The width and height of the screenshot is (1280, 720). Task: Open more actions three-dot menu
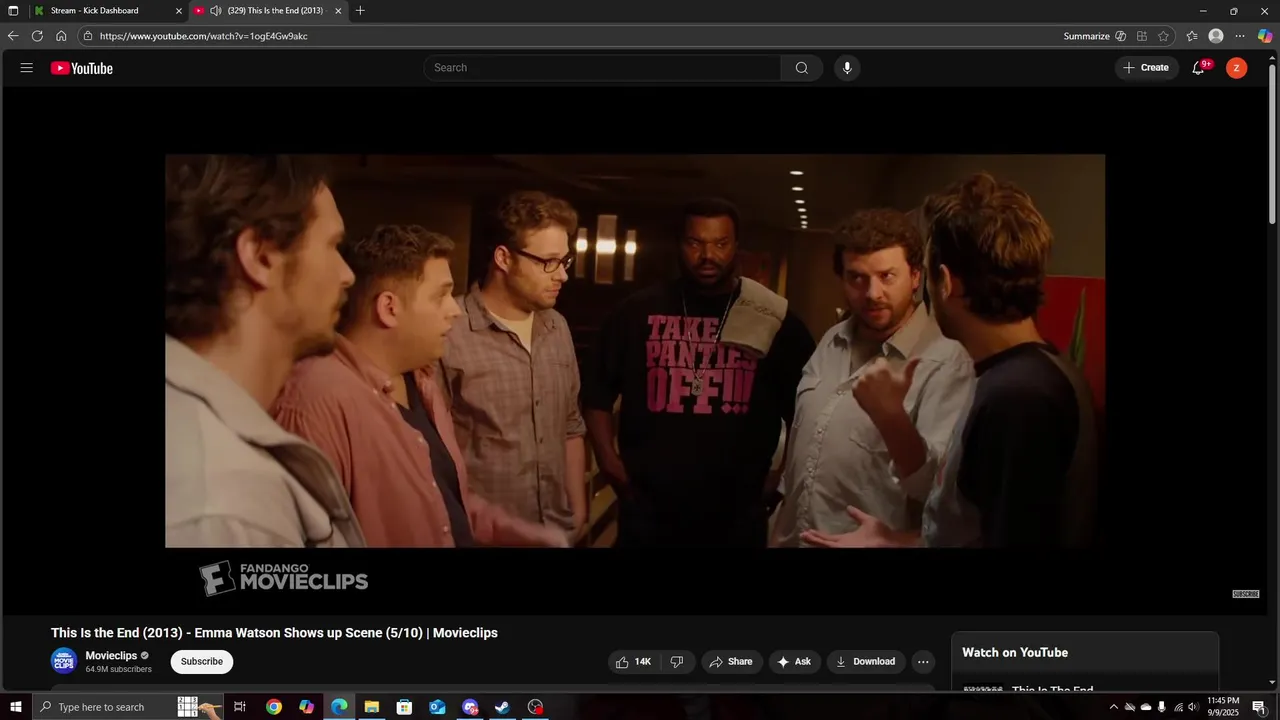pyautogui.click(x=923, y=661)
